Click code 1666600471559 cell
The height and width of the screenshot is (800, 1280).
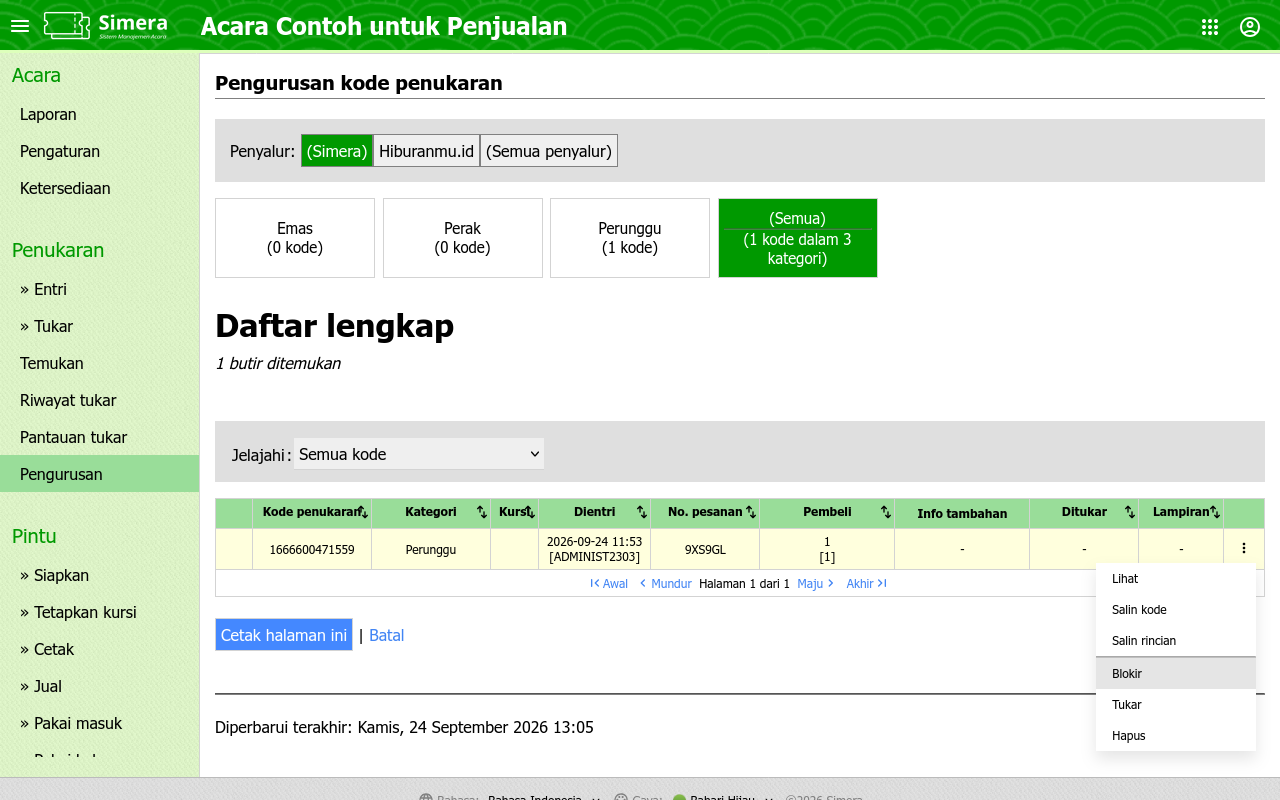[312, 549]
